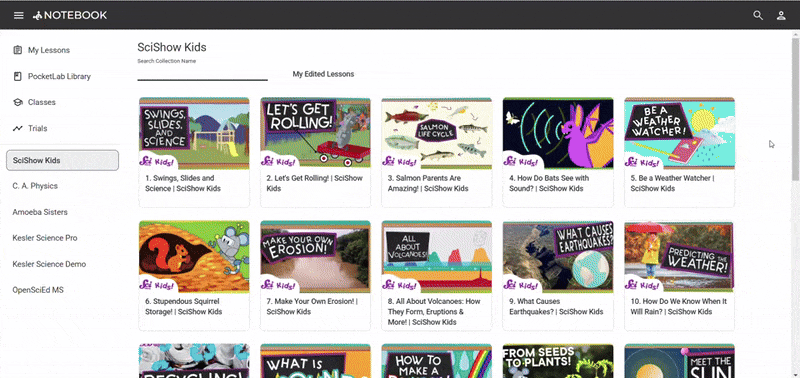The height and width of the screenshot is (378, 800).
Task: Open How to Make a Rainbow thumbnail
Action: (437, 361)
